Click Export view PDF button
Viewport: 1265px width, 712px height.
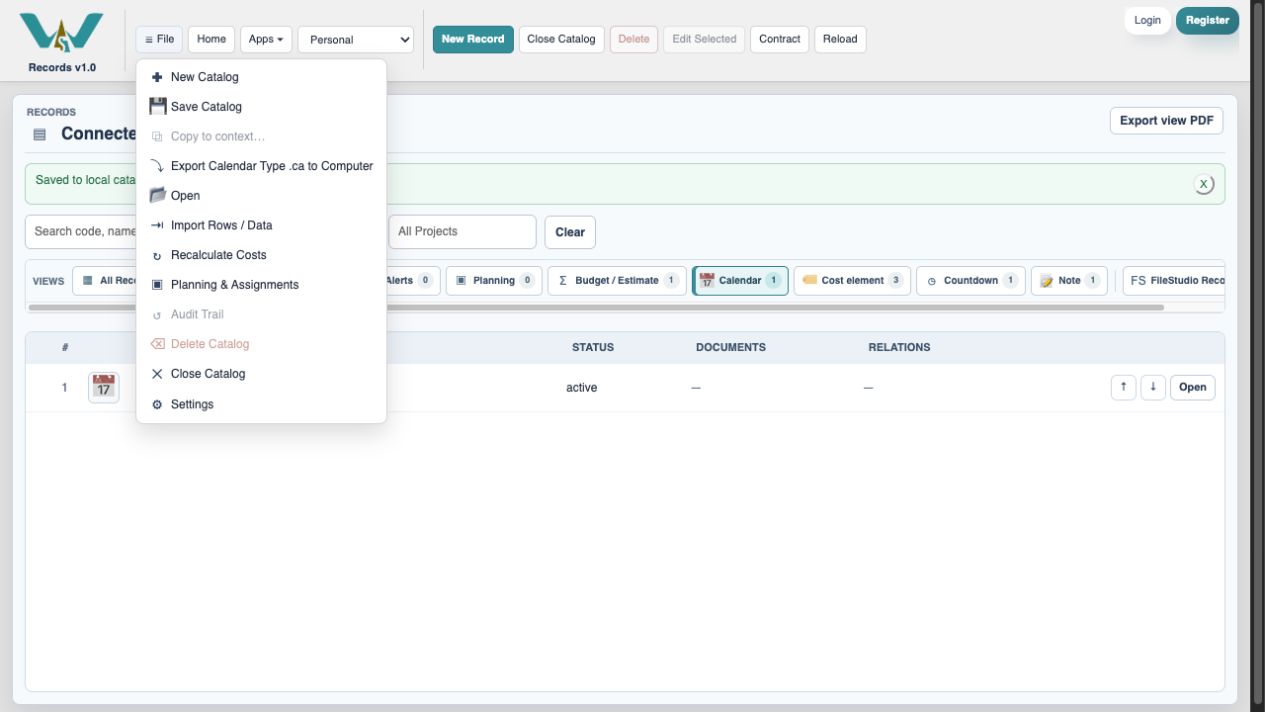[1166, 120]
